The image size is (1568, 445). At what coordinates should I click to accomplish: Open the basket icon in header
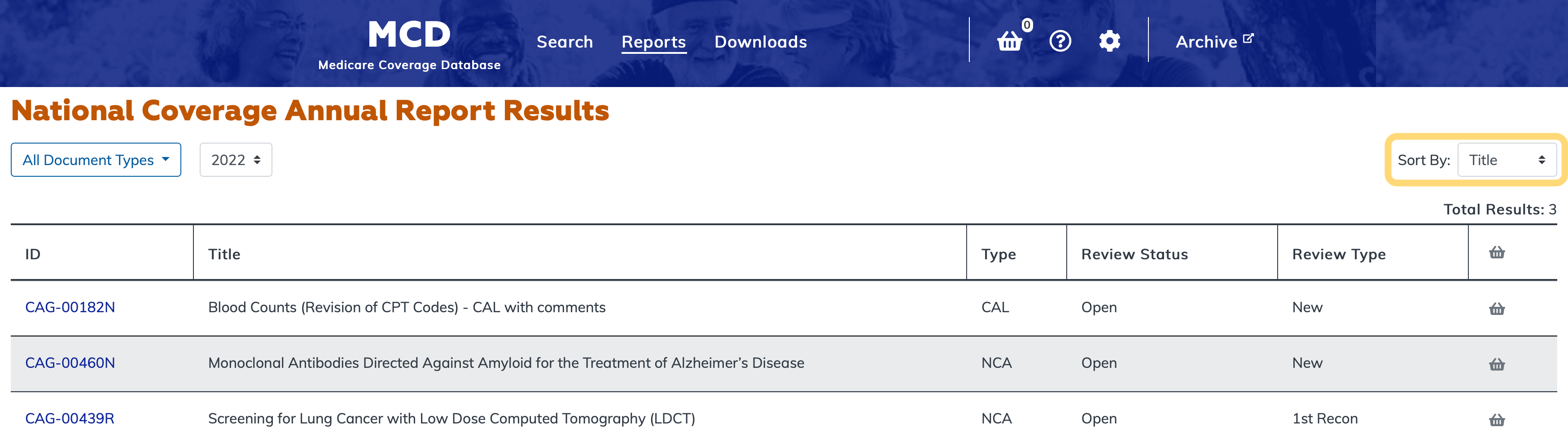(x=1010, y=41)
